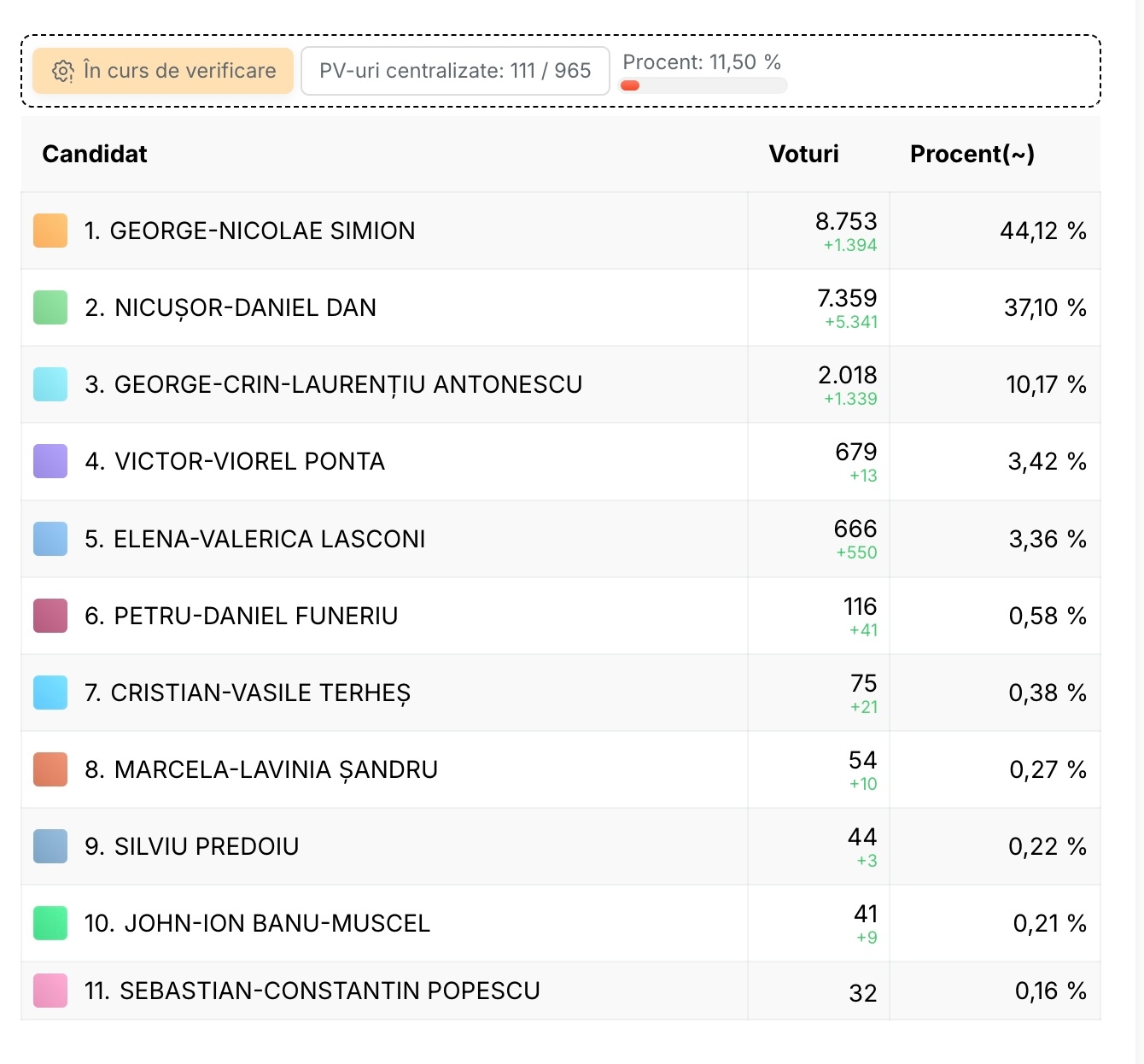Click the blue swatch for Elena-Valerica Lasconi
The width and height of the screenshot is (1144, 1064).
pos(50,539)
